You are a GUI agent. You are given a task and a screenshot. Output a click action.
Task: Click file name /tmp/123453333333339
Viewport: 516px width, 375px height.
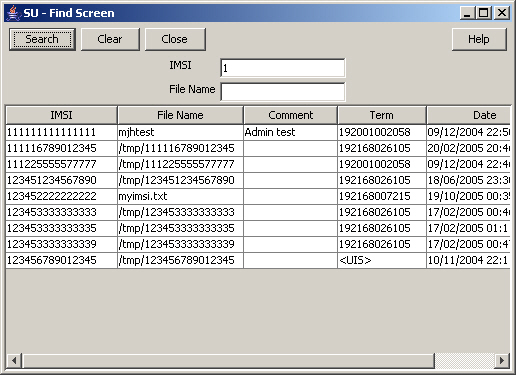[180, 244]
